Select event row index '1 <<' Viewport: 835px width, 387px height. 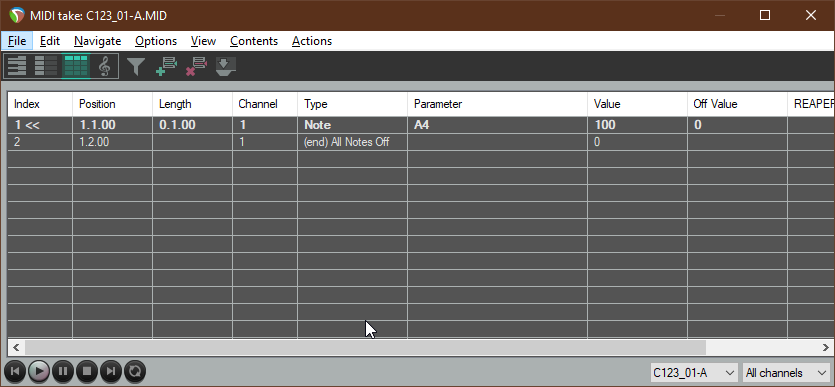pyautogui.click(x=40, y=125)
